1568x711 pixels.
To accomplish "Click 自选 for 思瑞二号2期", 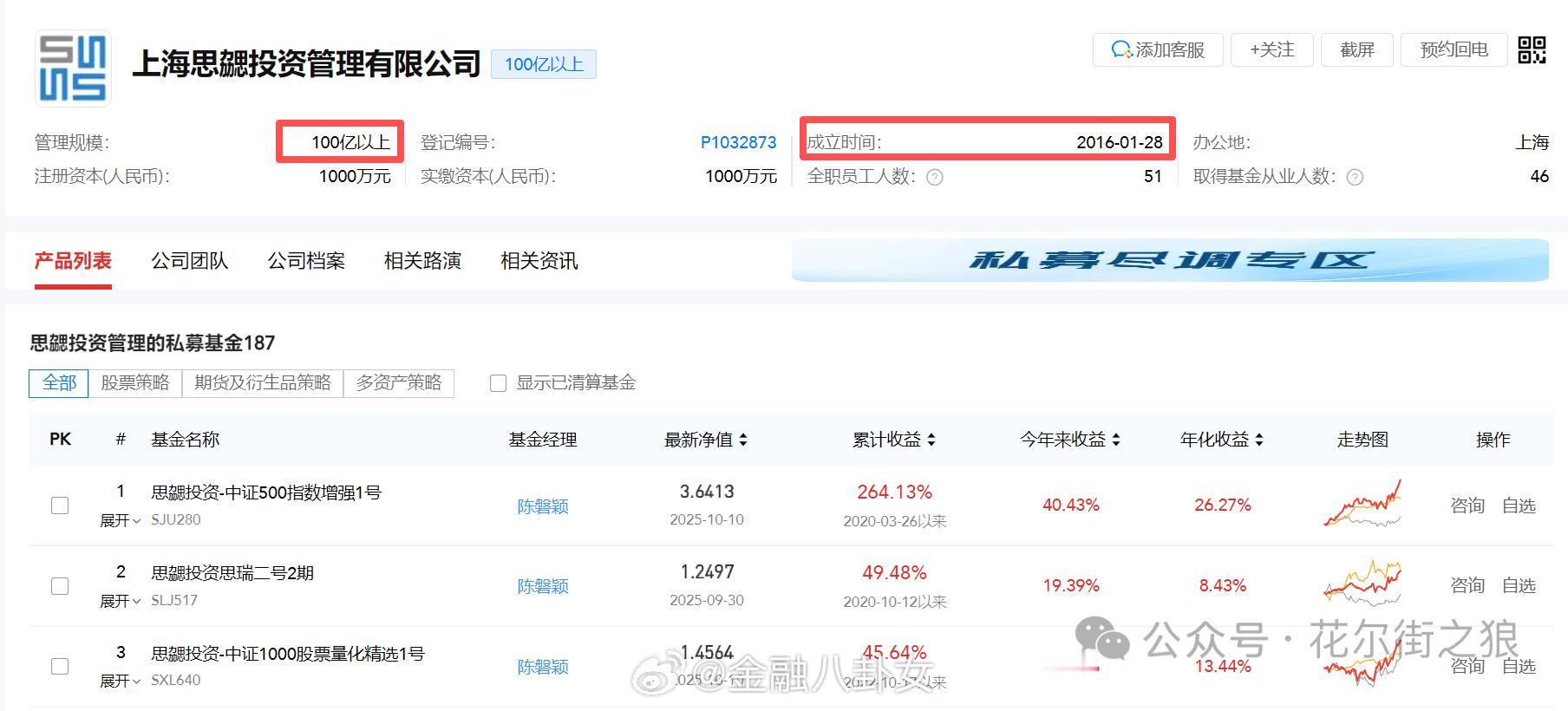I will pos(1519,586).
